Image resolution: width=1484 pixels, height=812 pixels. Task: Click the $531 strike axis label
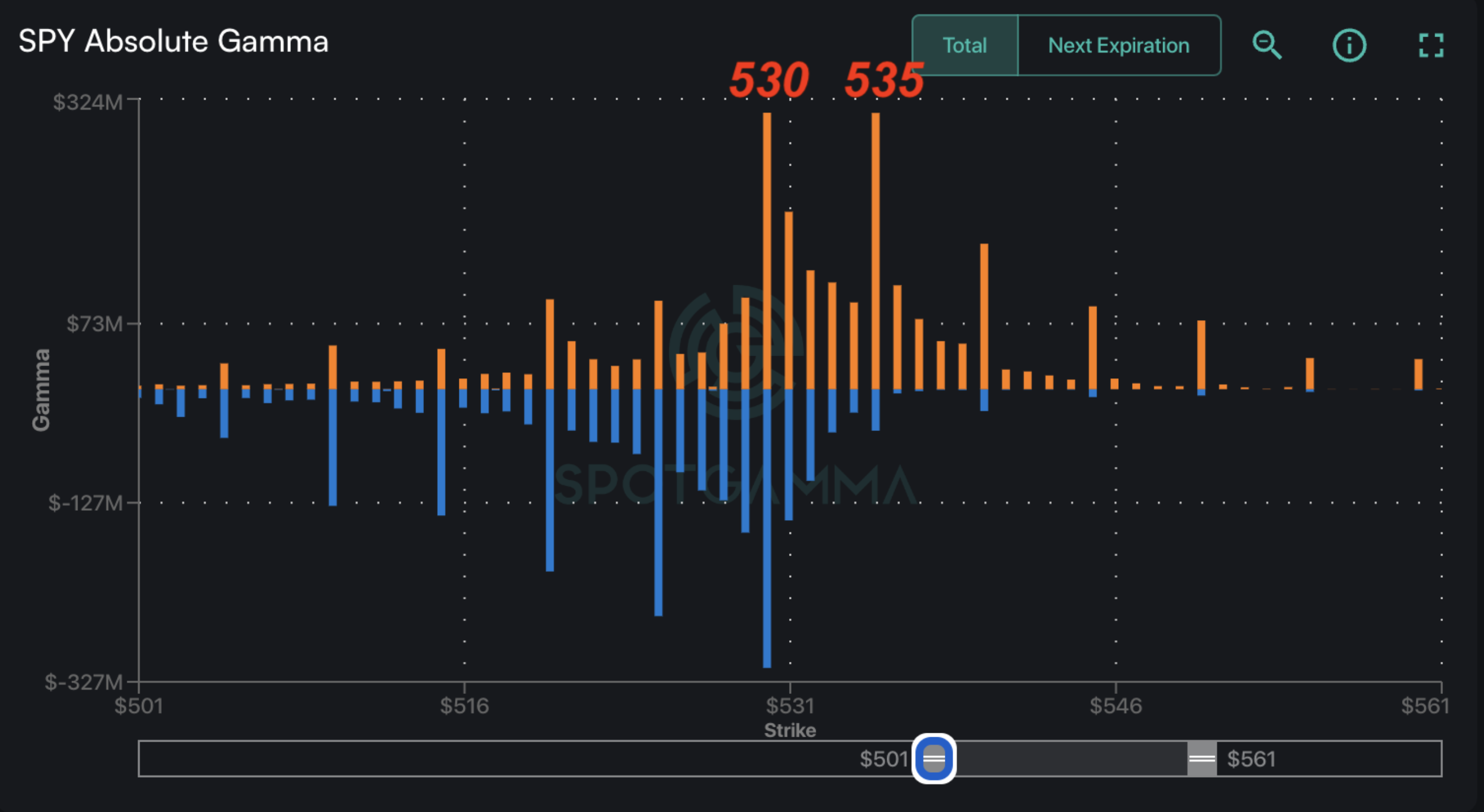[x=790, y=706]
